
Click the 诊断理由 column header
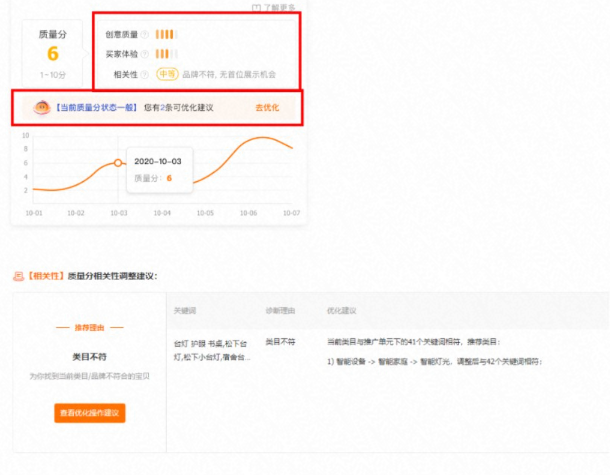point(280,310)
